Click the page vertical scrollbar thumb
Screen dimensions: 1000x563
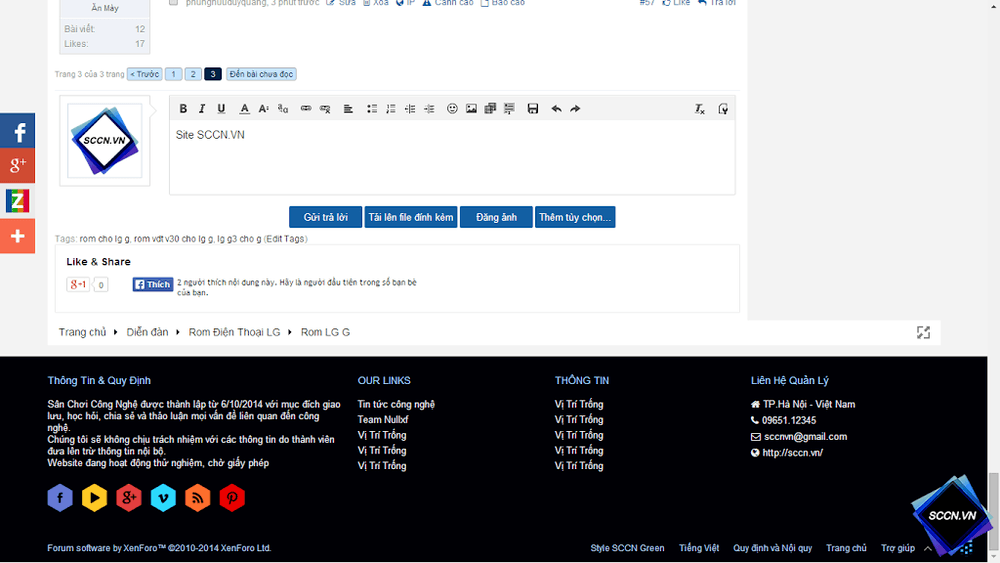coord(994,511)
